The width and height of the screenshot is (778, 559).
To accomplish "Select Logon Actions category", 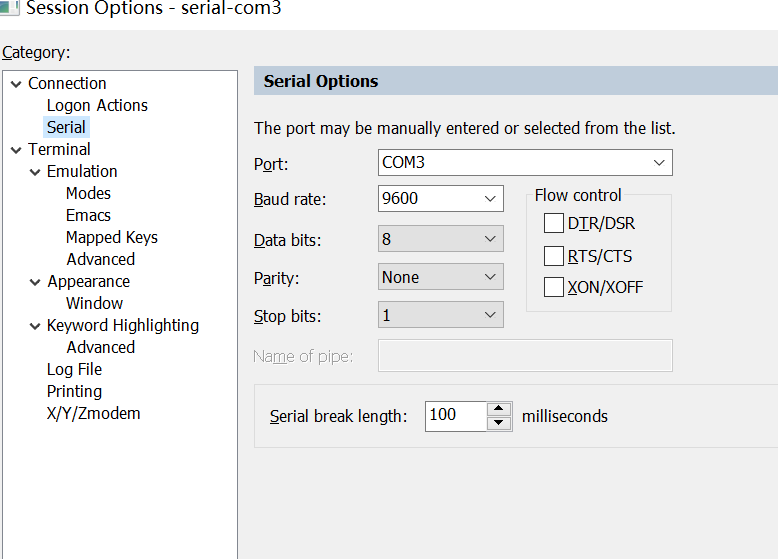I will tap(97, 105).
